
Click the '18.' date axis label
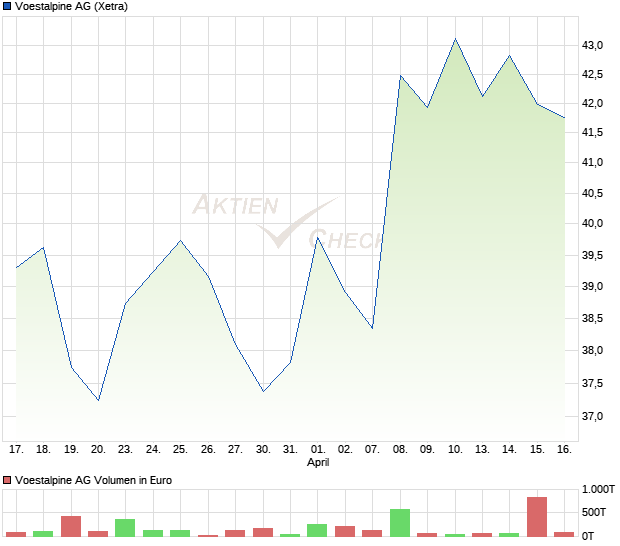coord(43,450)
